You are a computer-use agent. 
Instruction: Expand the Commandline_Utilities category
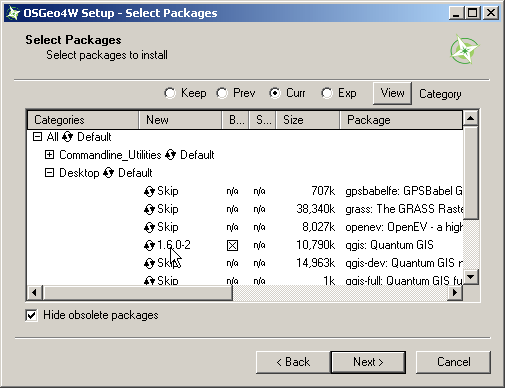(x=49, y=155)
